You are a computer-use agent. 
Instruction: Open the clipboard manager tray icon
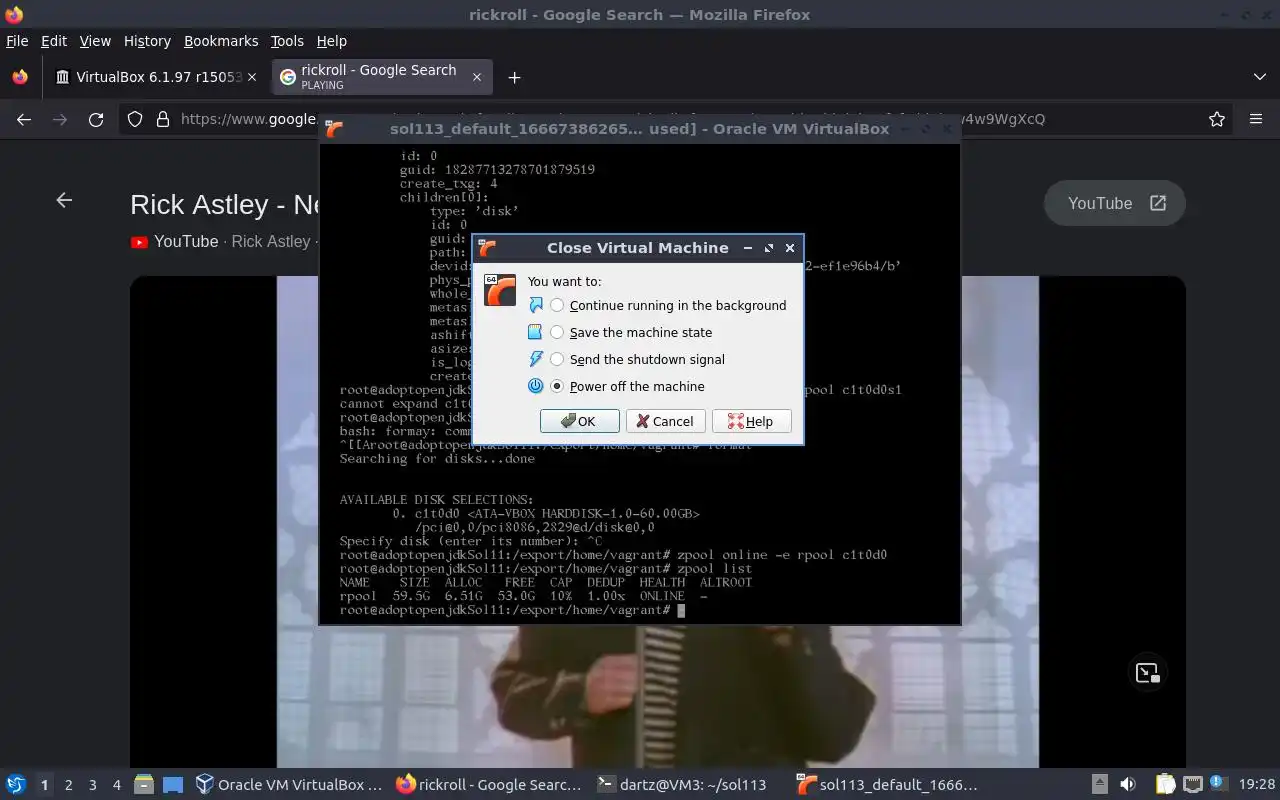[x=1164, y=785]
